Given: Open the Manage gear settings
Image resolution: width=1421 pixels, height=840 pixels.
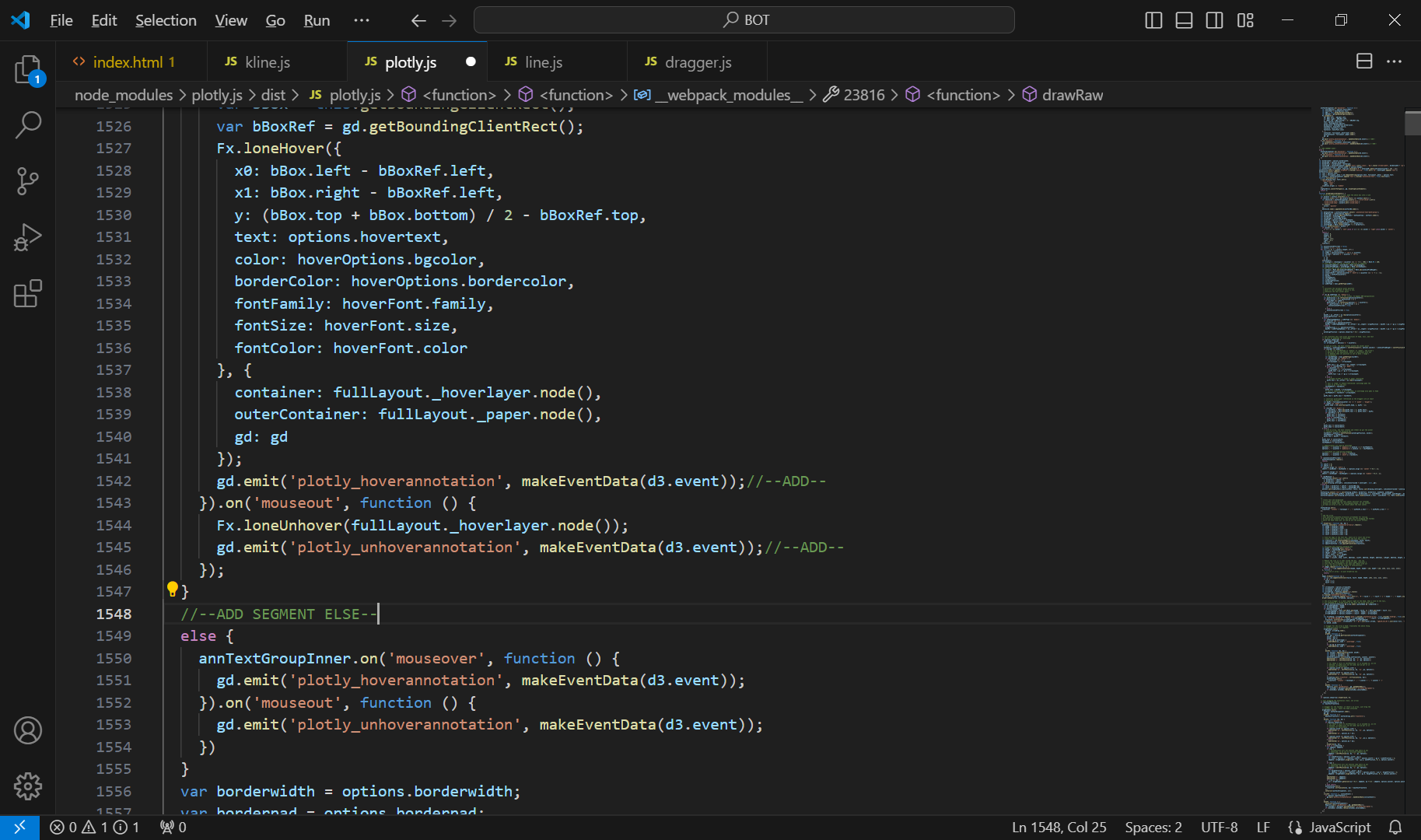Looking at the screenshot, I should click(28, 786).
